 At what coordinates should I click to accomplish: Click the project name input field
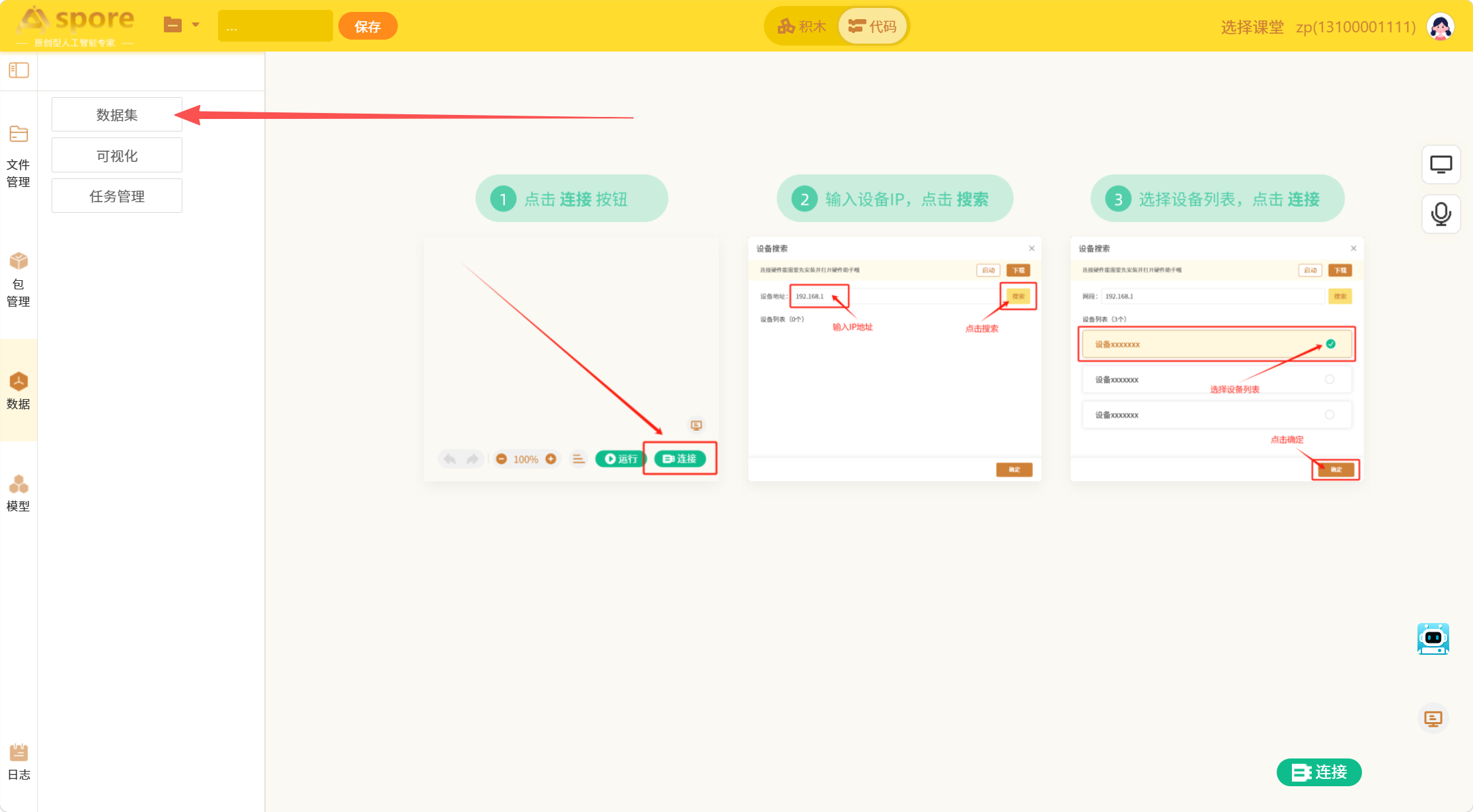tap(276, 26)
